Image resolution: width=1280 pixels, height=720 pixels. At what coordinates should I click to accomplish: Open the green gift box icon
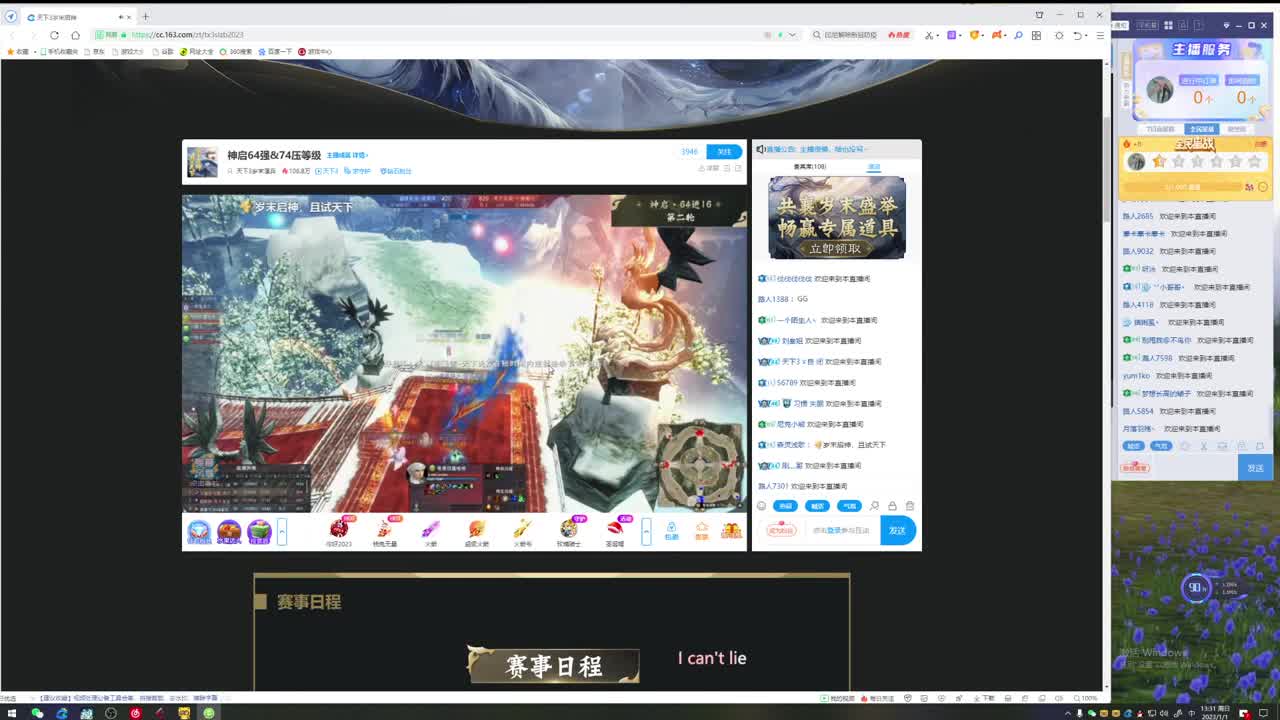pyautogui.click(x=259, y=531)
